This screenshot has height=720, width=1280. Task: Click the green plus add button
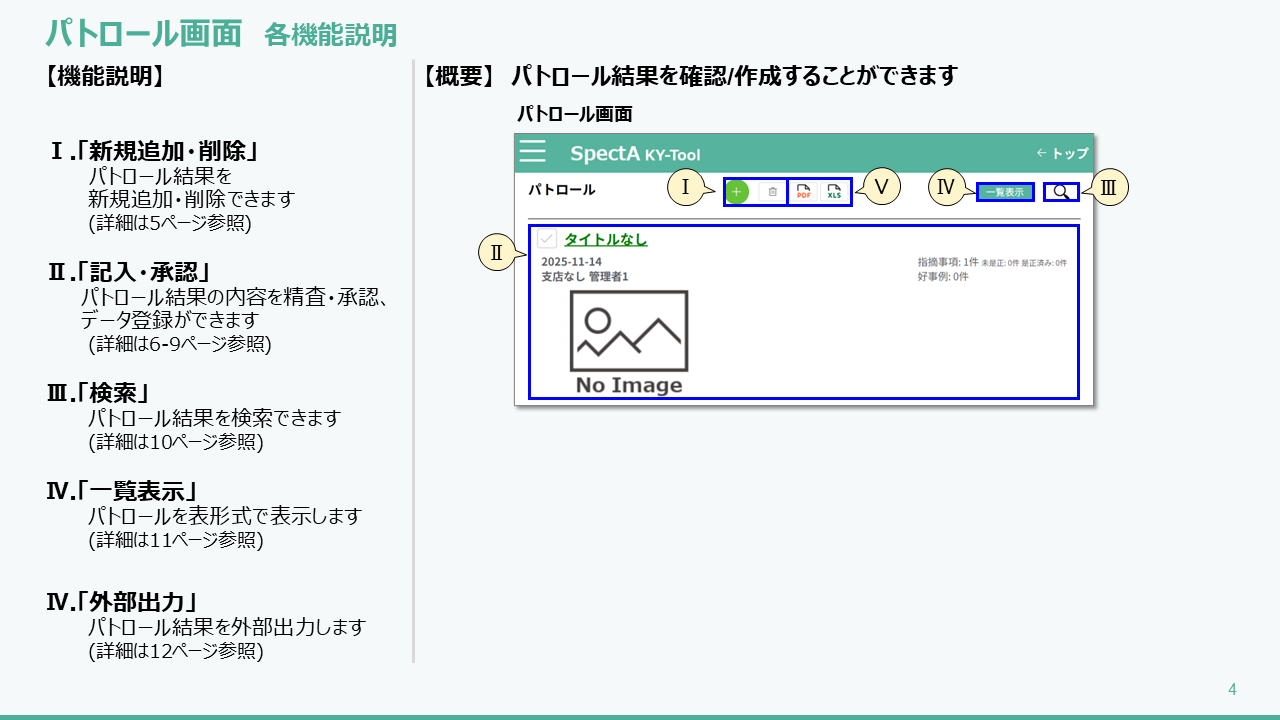coord(737,191)
